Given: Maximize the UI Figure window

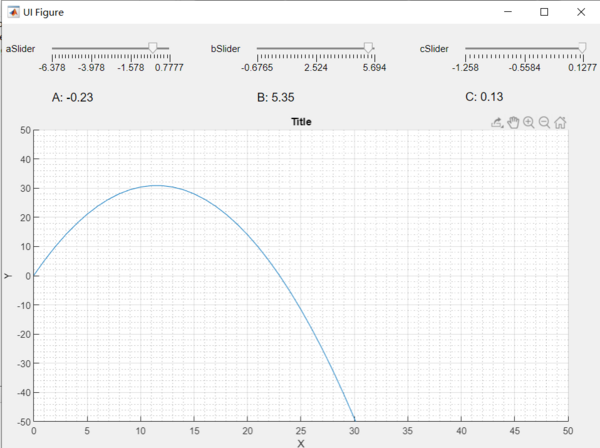Looking at the screenshot, I should 543,12.
